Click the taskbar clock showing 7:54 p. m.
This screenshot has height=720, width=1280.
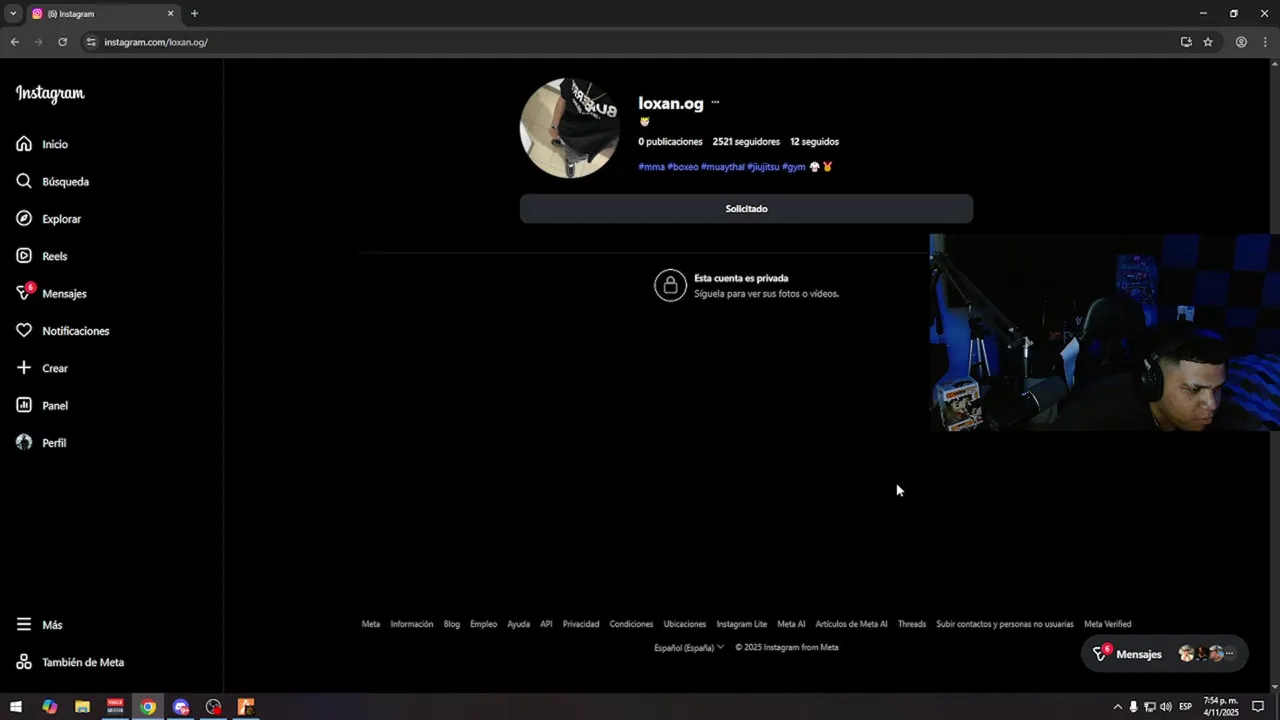point(1221,707)
